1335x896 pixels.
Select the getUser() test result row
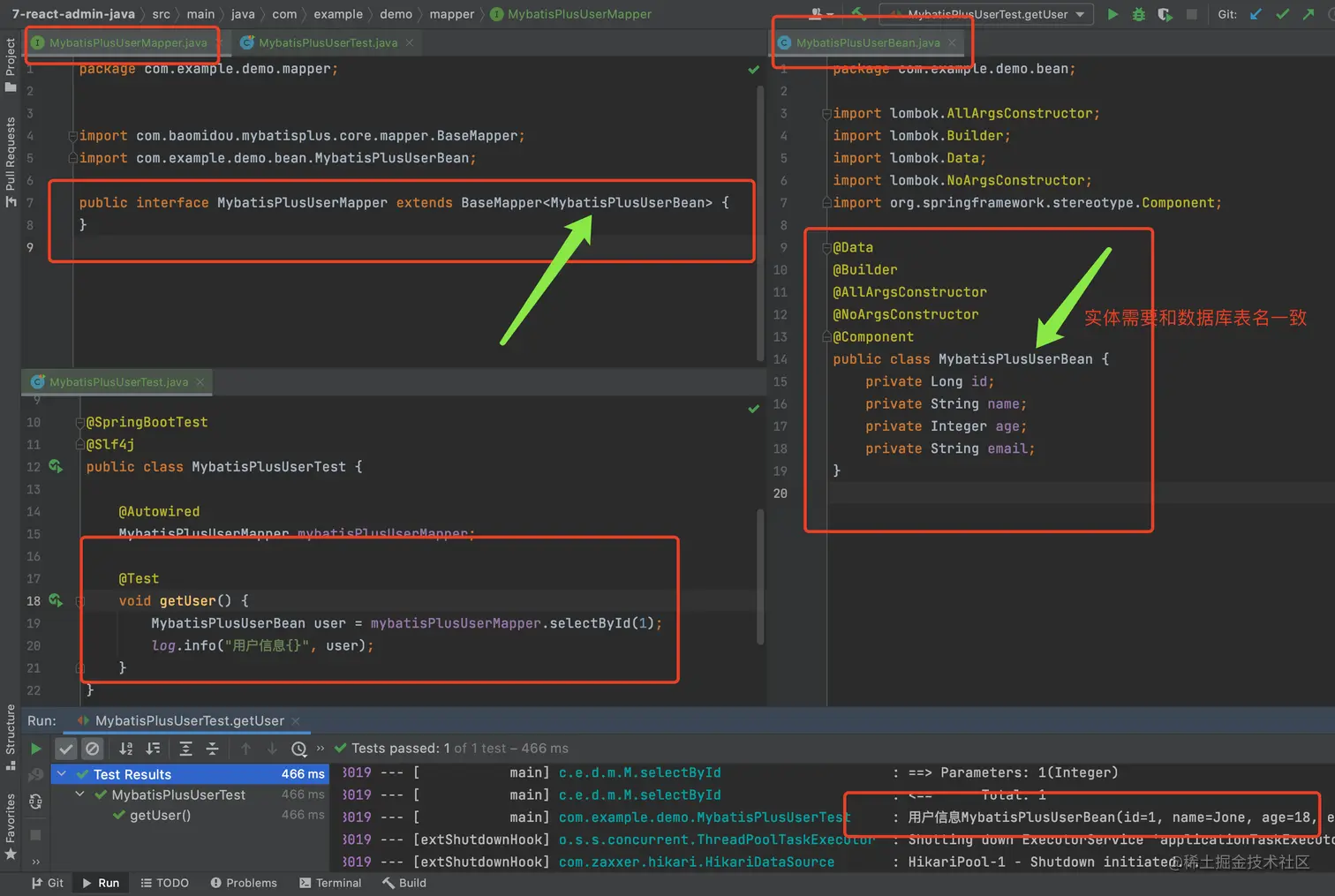[x=191, y=816]
